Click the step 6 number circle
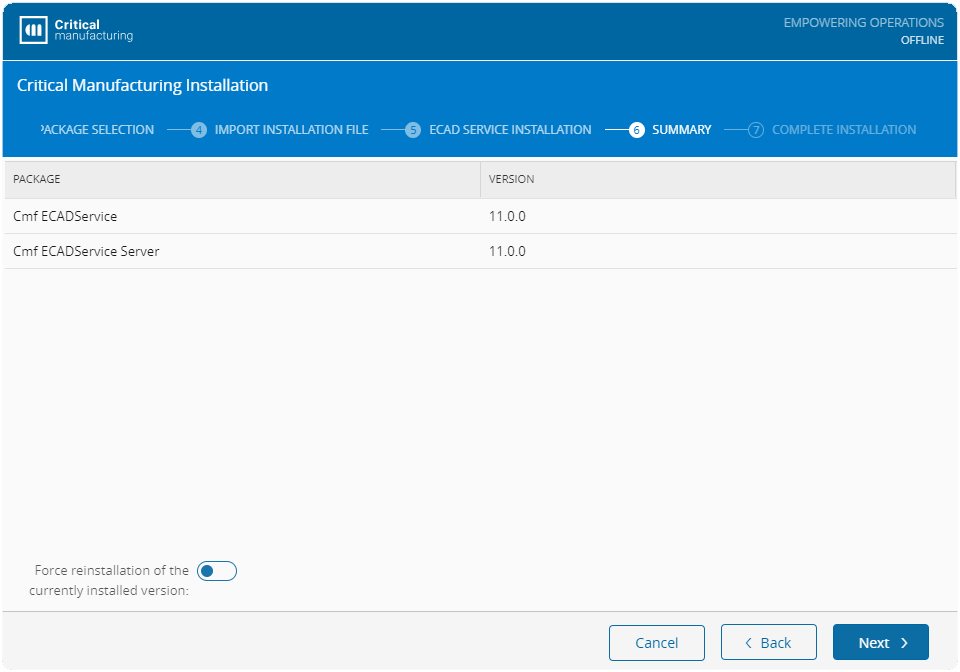The width and height of the screenshot is (960, 672). point(637,130)
